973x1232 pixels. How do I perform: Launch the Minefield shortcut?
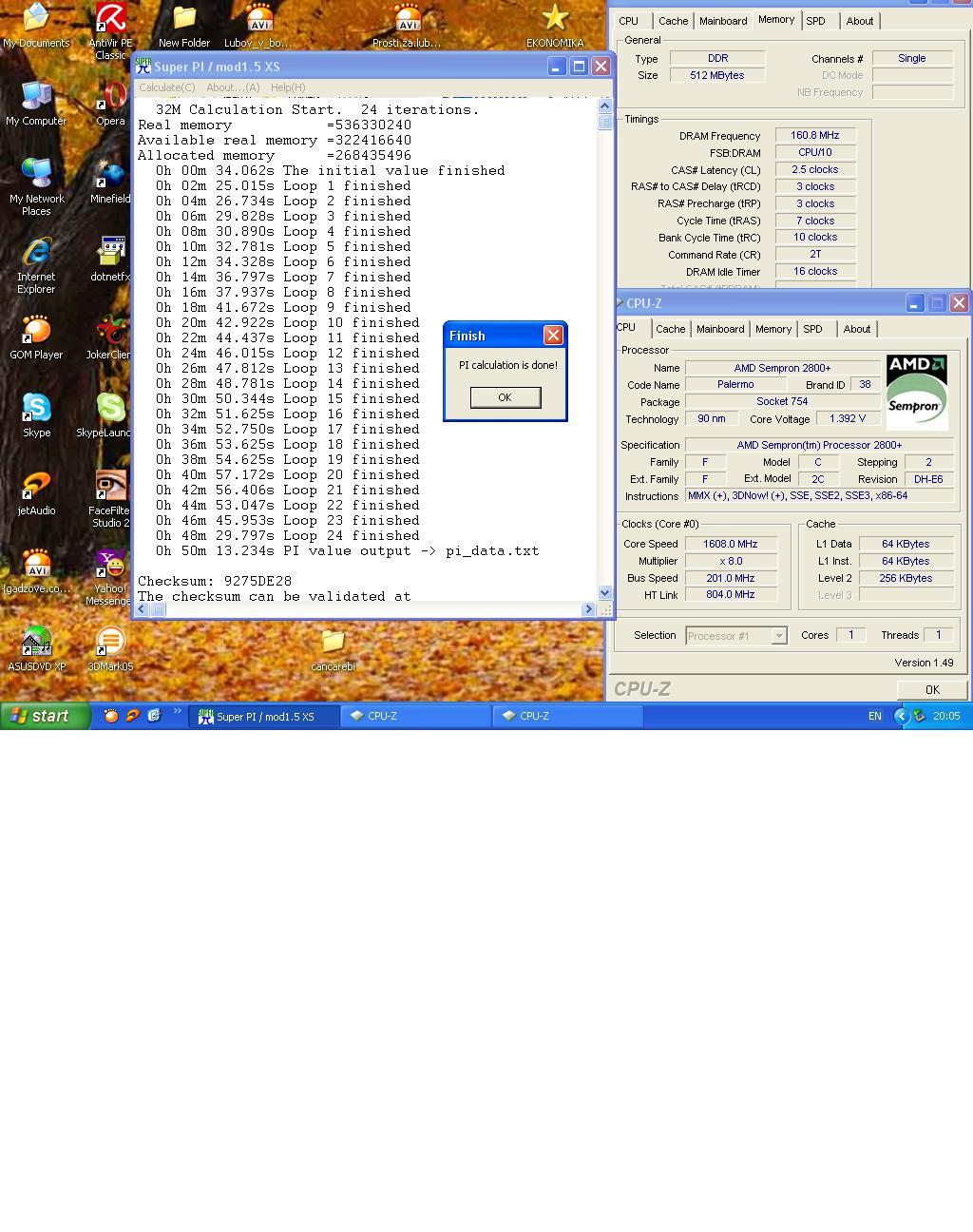pyautogui.click(x=110, y=181)
